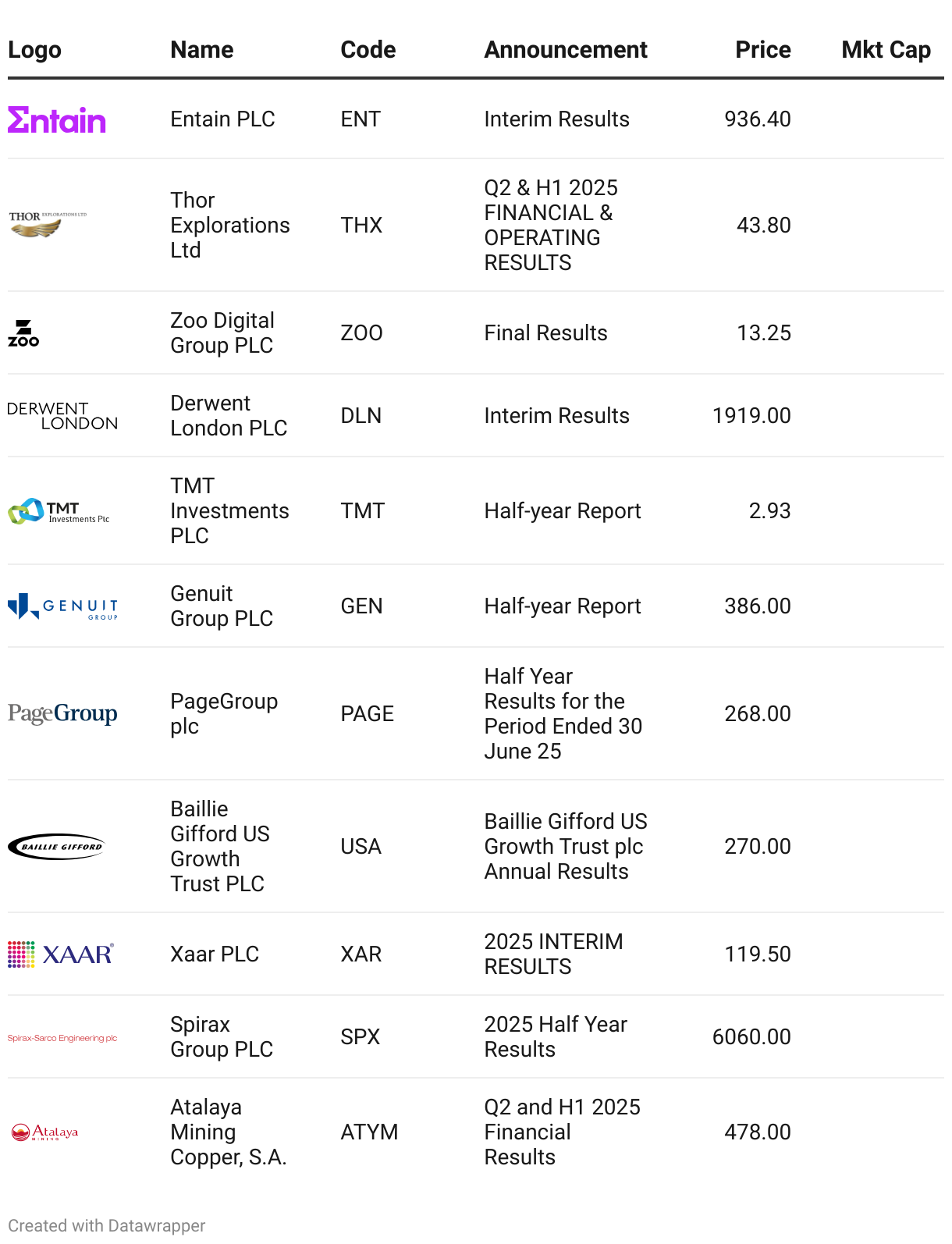Click the Spirax-Sarco Engineering logo

click(x=62, y=1038)
